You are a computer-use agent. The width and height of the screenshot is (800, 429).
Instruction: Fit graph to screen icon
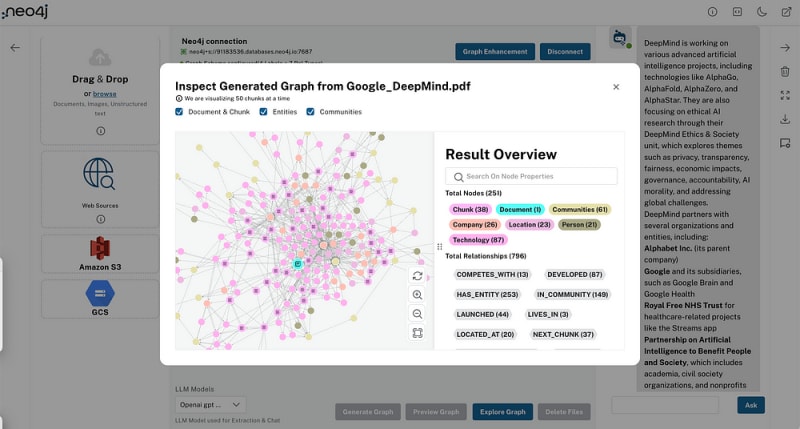[417, 333]
